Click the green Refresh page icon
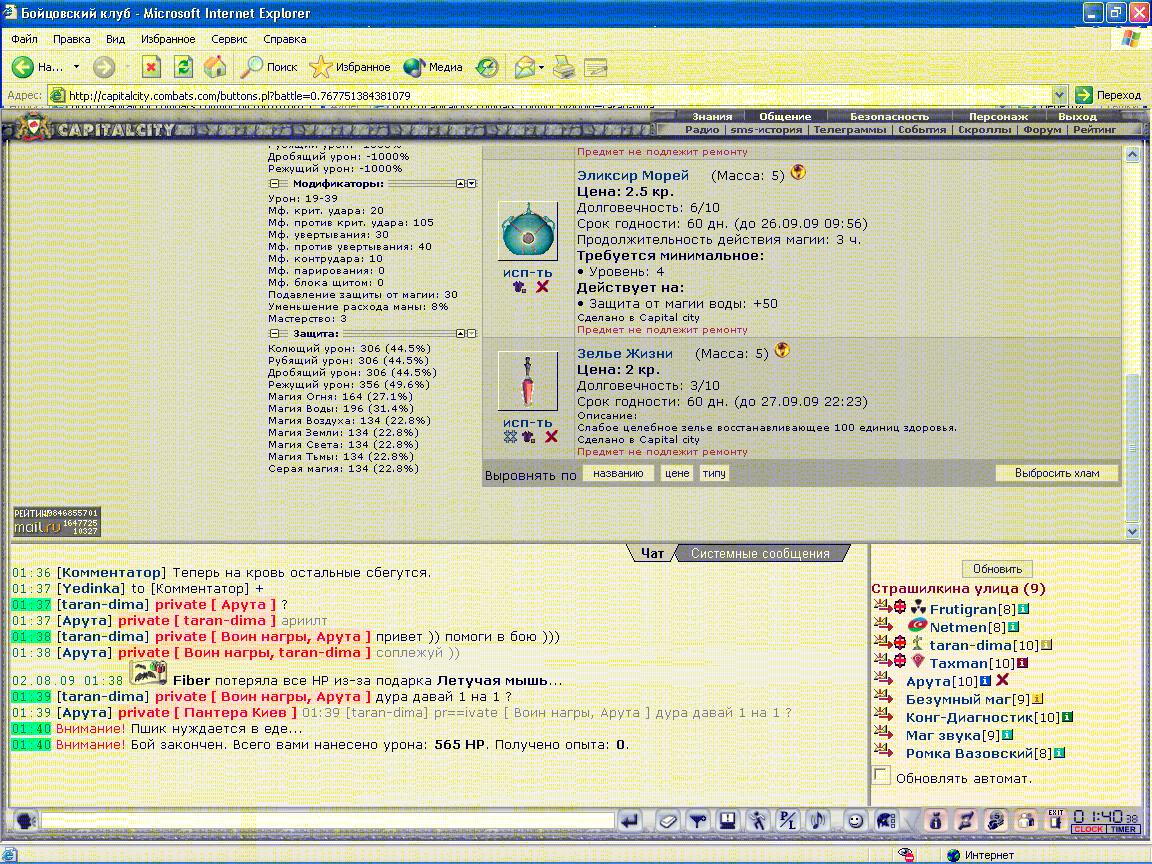 click(x=183, y=68)
